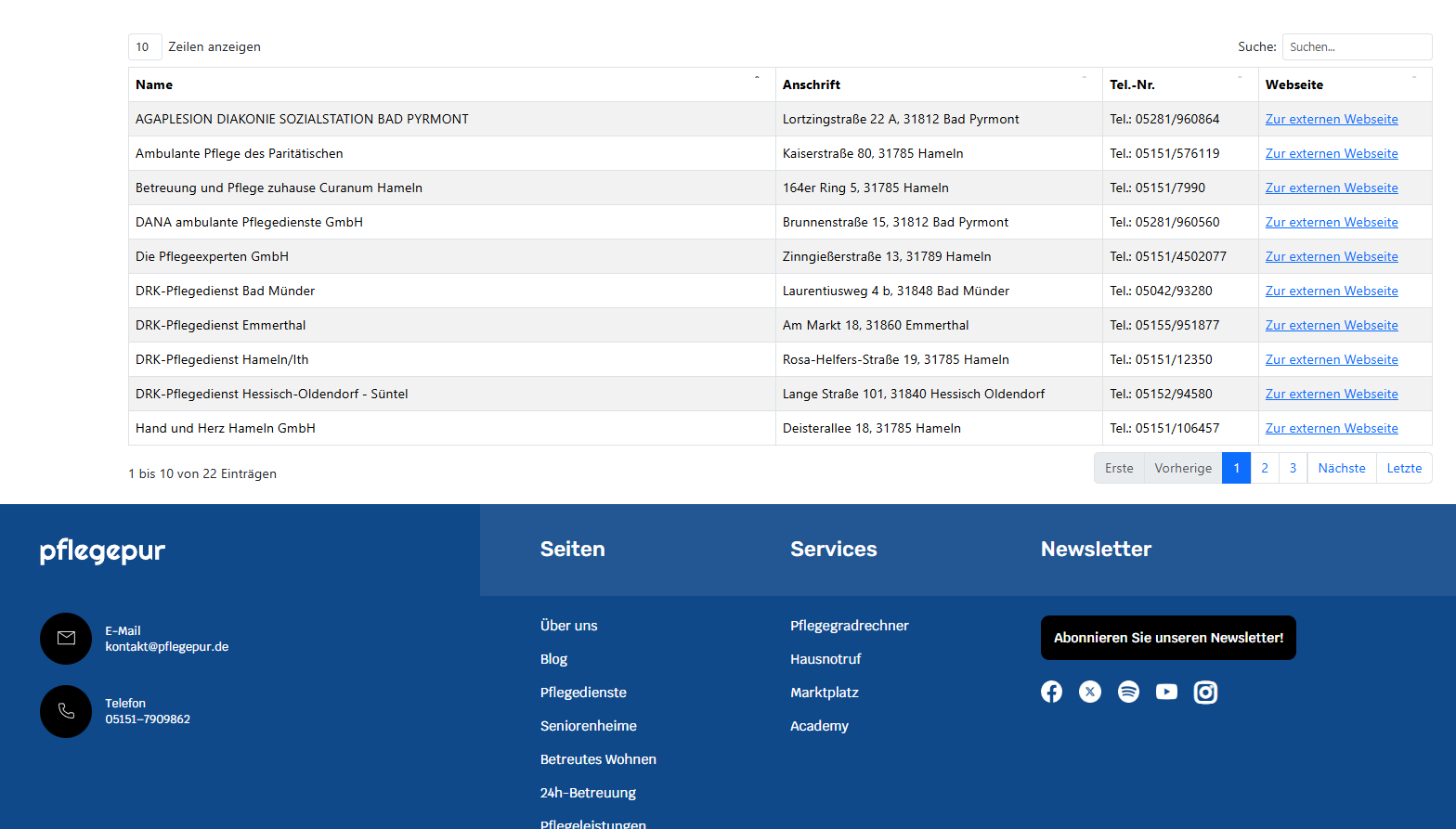Screen dimensions: 1456x829
Task: Sort table by Anschrift column
Action: (x=939, y=84)
